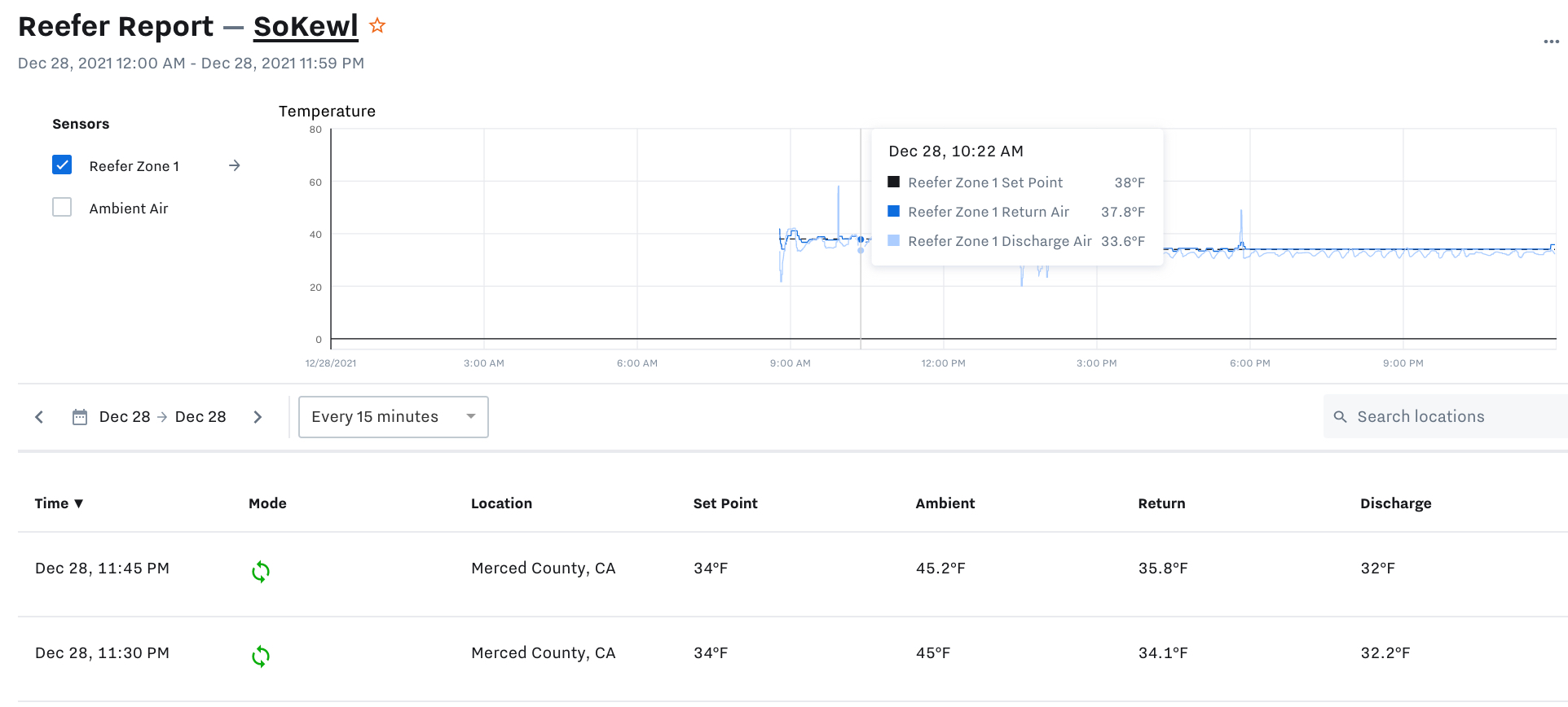Click the Location column header
The image size is (1568, 707).
tap(501, 503)
